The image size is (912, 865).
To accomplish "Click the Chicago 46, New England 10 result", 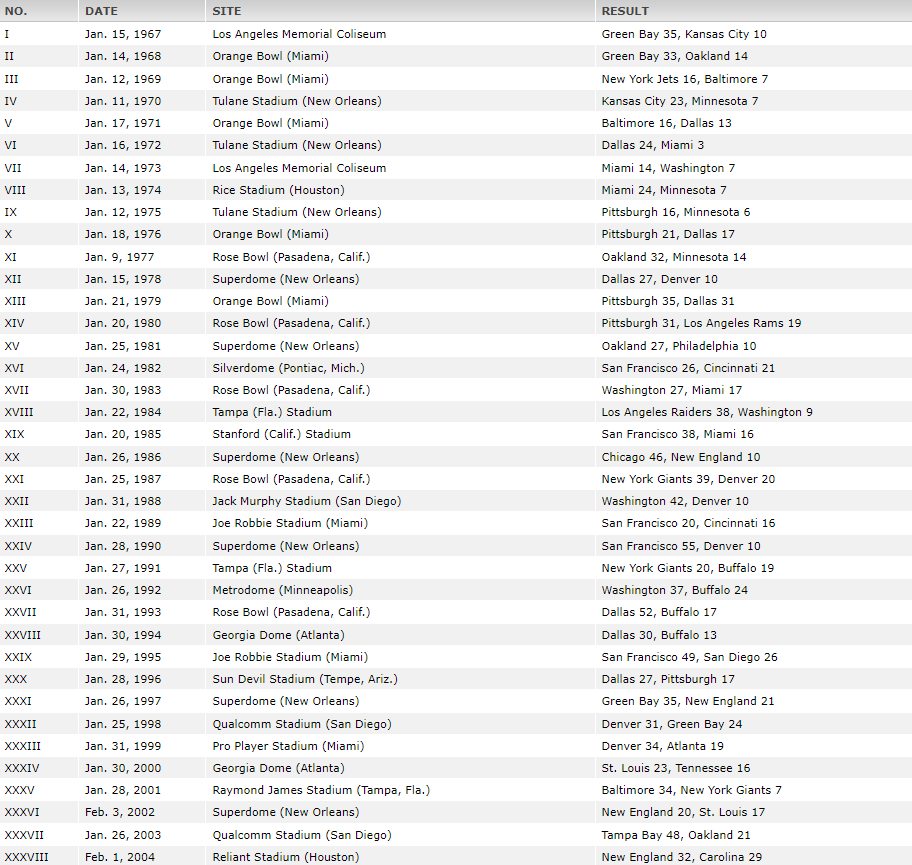I will (x=680, y=457).
